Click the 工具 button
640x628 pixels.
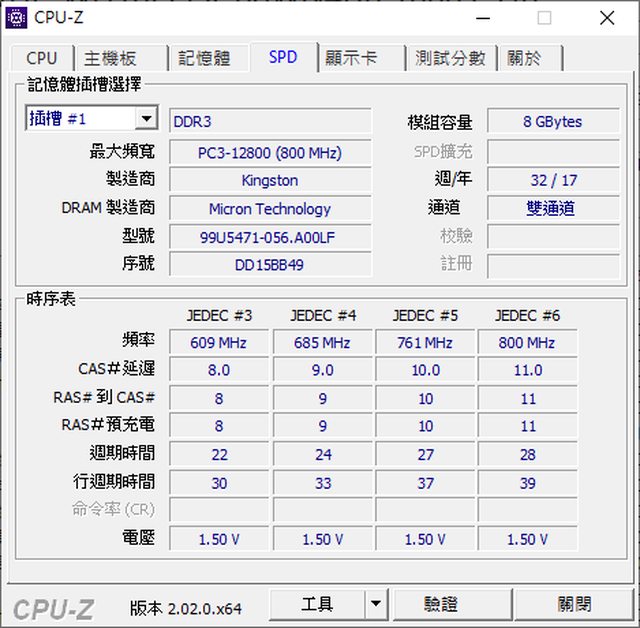pos(317,604)
